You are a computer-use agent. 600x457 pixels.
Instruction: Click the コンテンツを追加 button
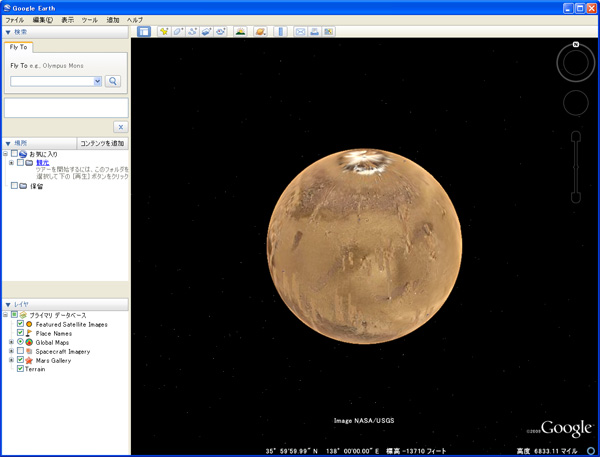click(x=102, y=144)
